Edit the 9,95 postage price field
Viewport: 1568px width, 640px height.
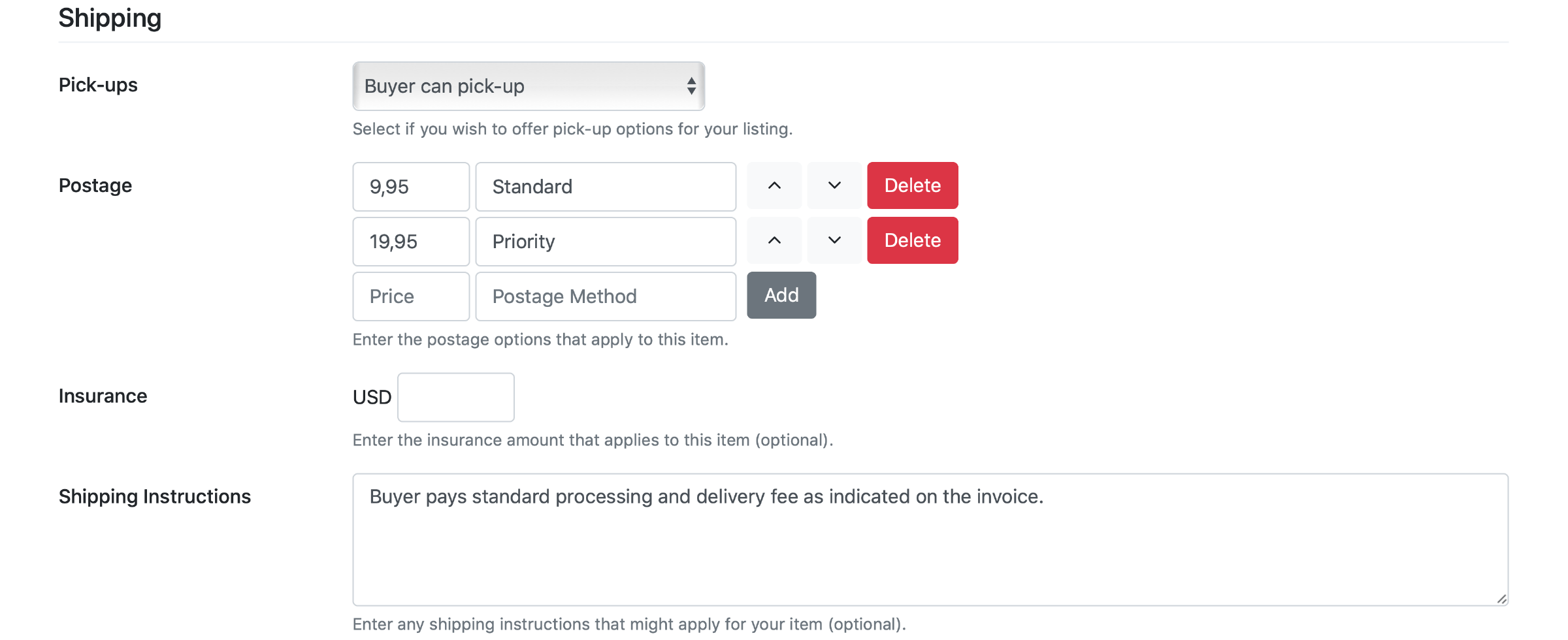point(411,187)
